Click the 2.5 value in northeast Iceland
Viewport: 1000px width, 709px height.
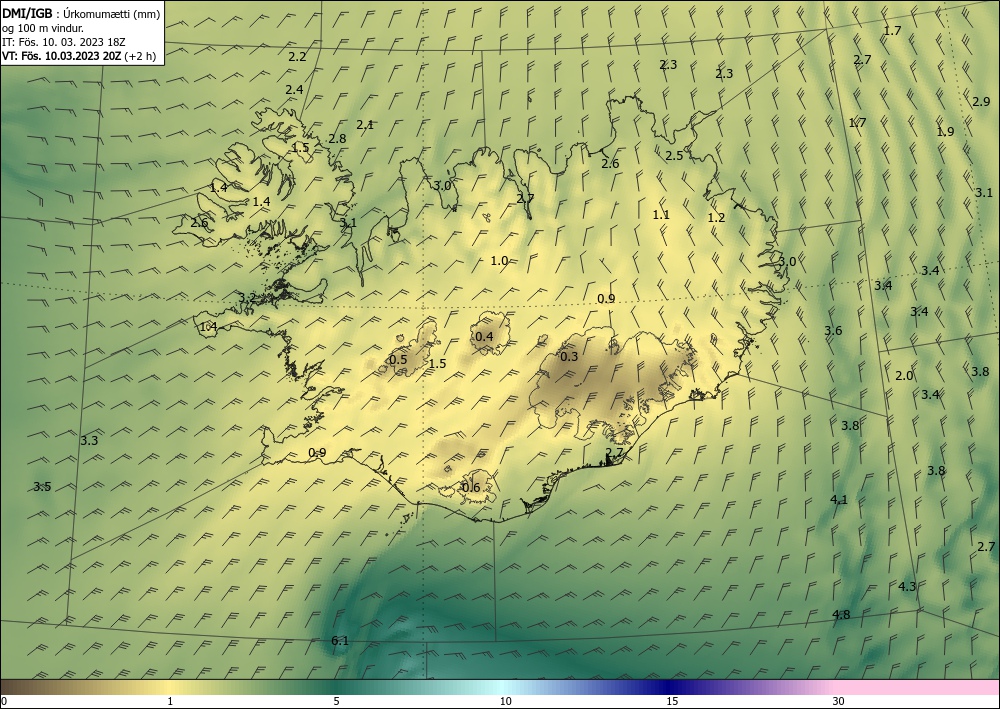tap(674, 156)
